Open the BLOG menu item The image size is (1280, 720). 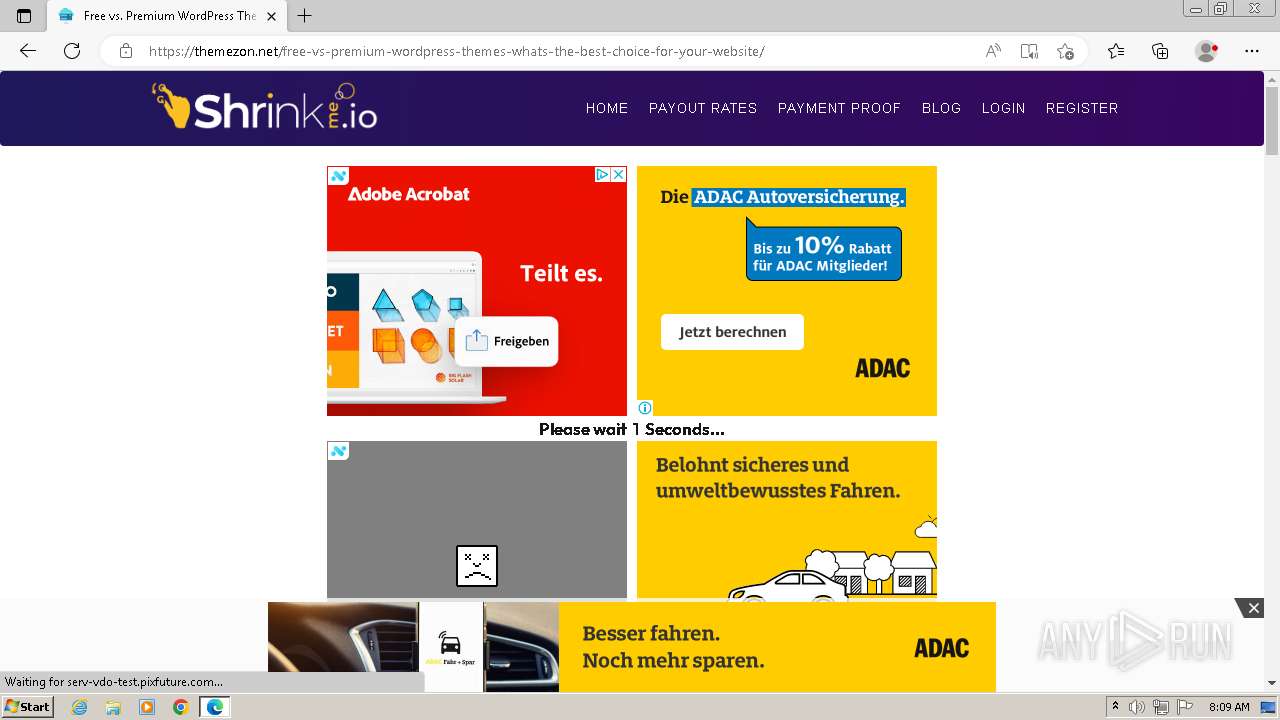tap(941, 108)
